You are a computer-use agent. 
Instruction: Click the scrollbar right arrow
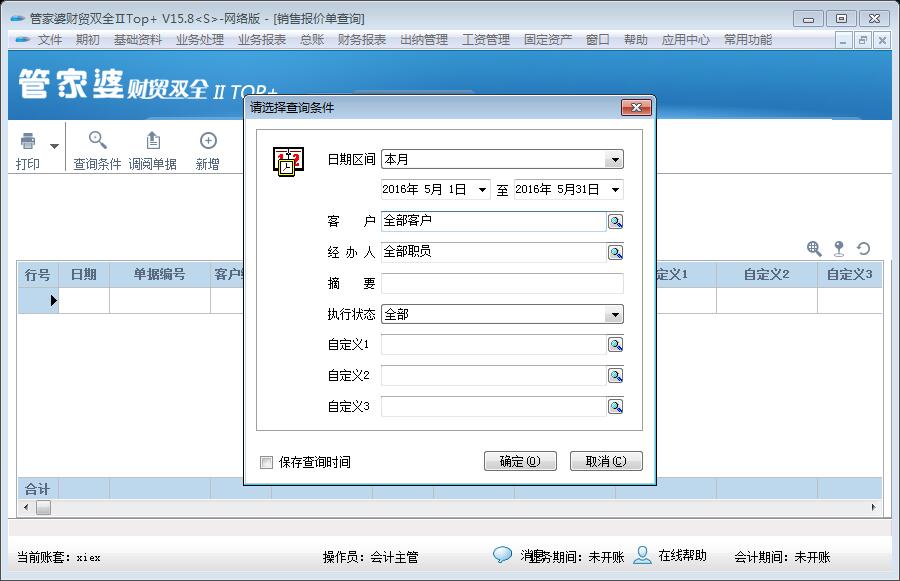pos(874,508)
